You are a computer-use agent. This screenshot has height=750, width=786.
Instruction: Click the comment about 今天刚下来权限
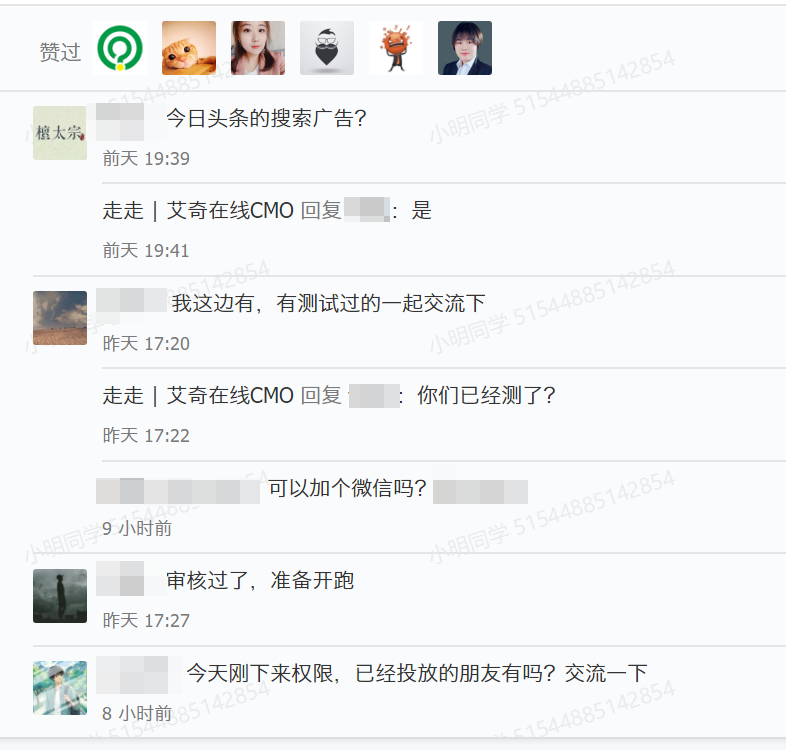(x=417, y=673)
